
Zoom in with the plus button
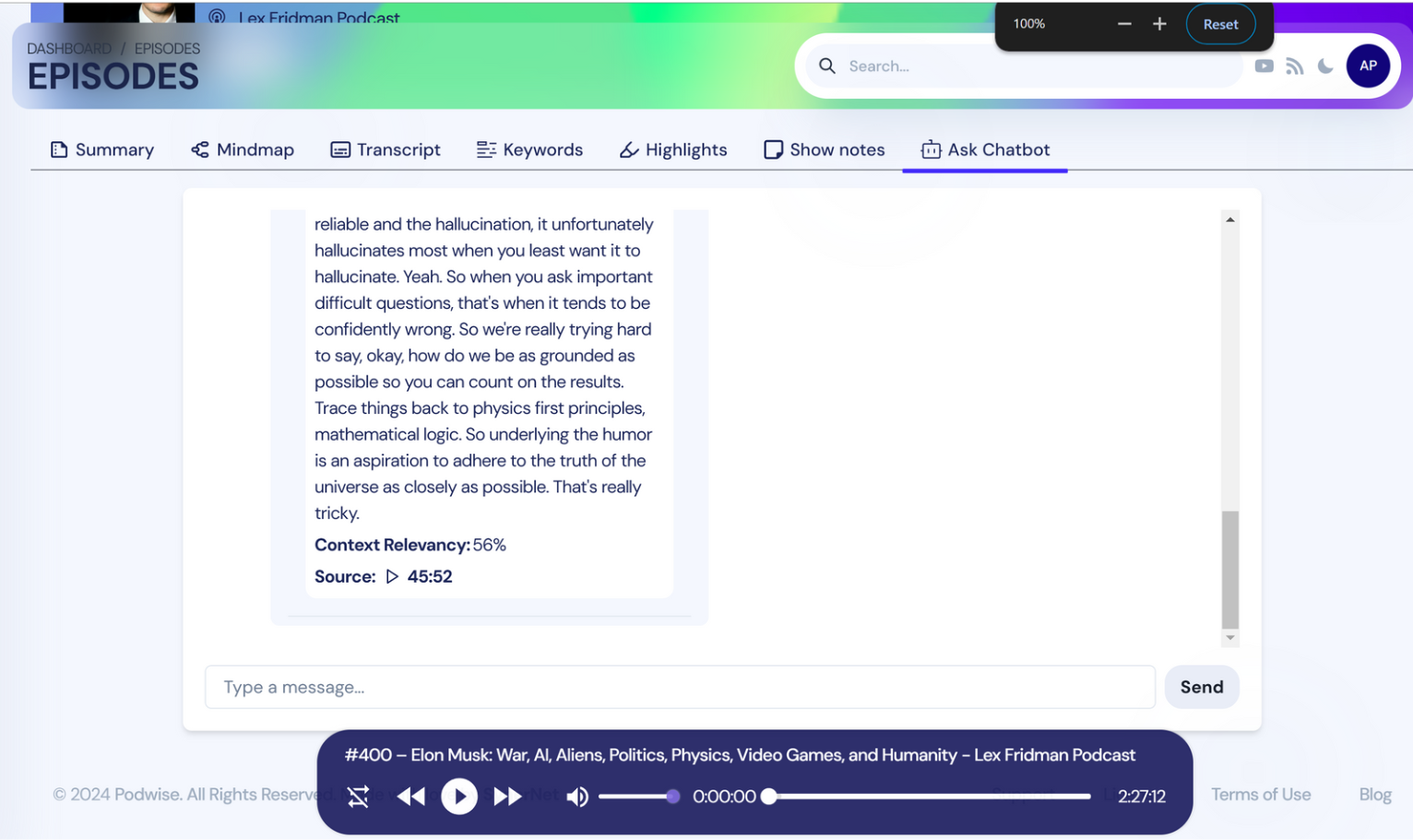pos(1159,24)
